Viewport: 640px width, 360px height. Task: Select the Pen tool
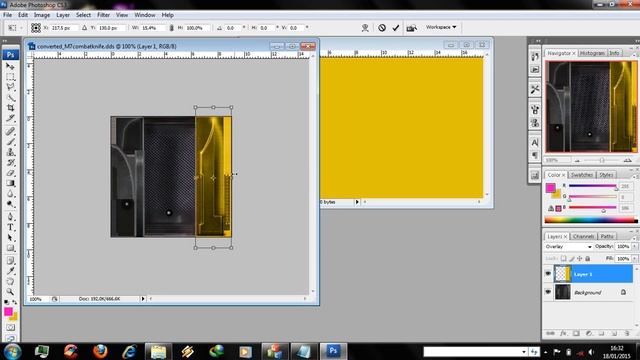click(x=11, y=217)
